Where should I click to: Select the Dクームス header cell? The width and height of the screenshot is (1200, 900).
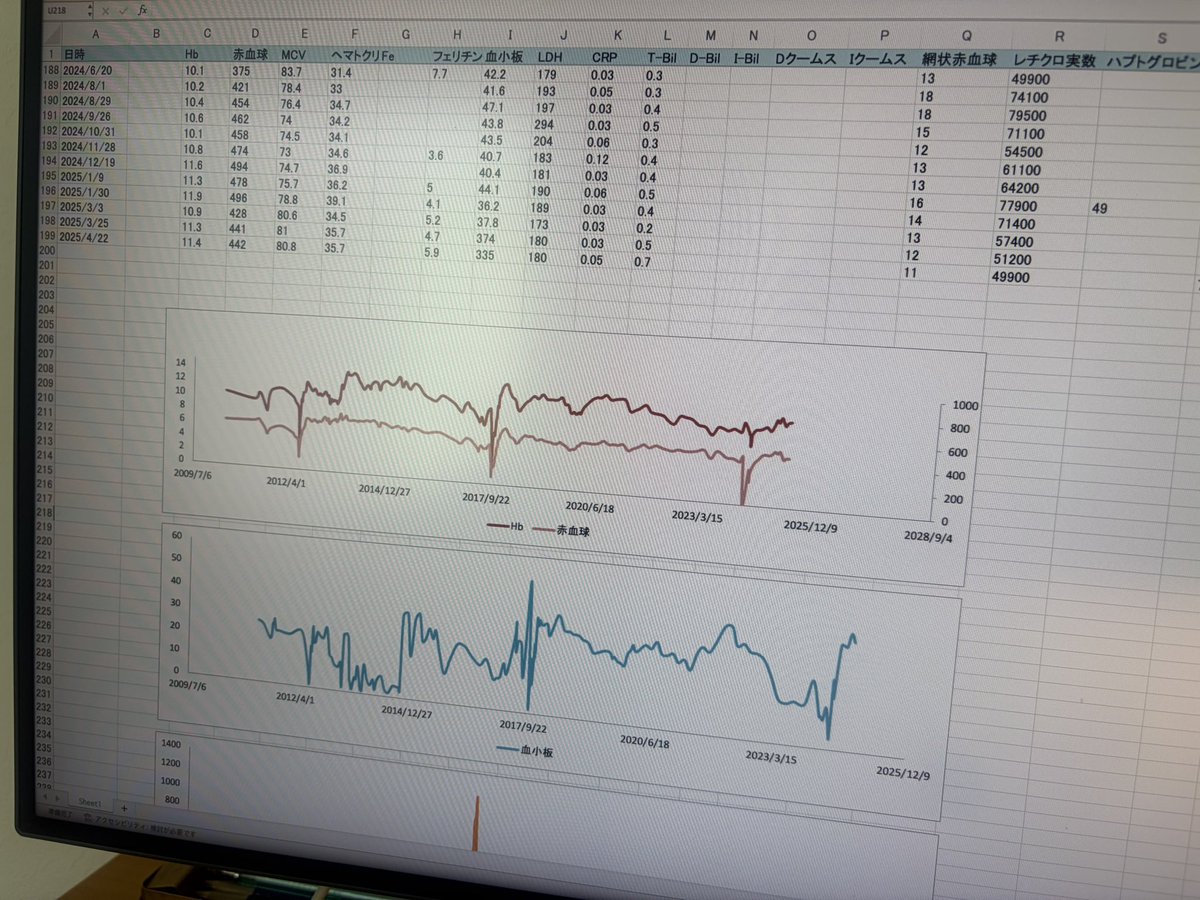tap(806, 59)
